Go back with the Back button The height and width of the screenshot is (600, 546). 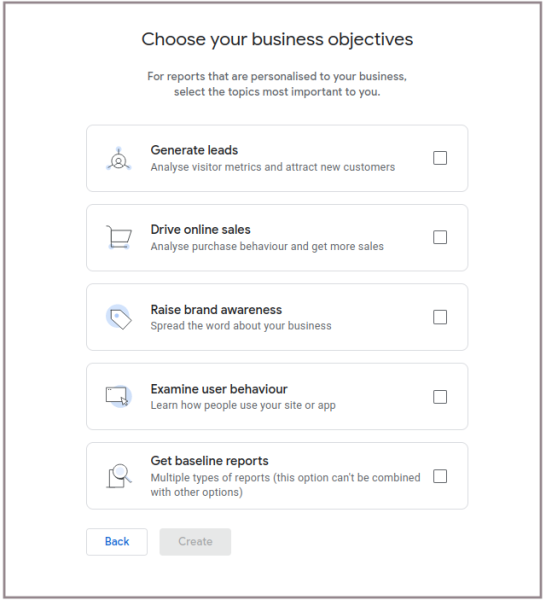click(x=117, y=542)
